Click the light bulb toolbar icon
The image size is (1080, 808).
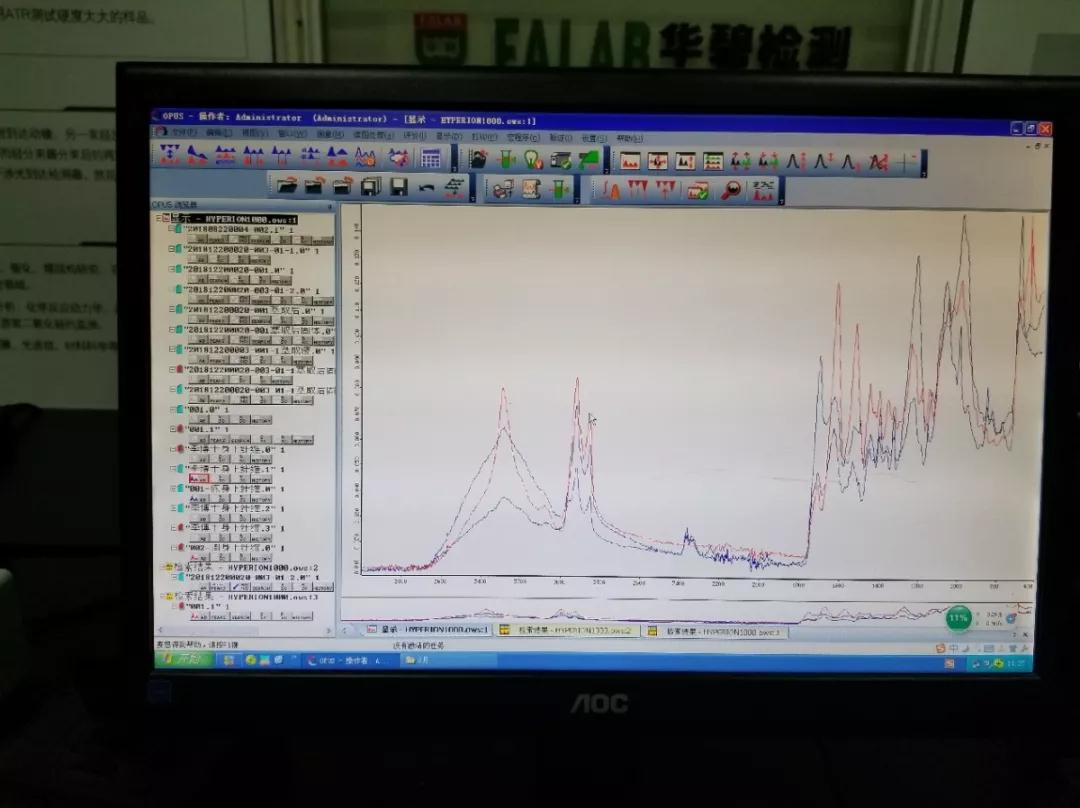(x=533, y=159)
